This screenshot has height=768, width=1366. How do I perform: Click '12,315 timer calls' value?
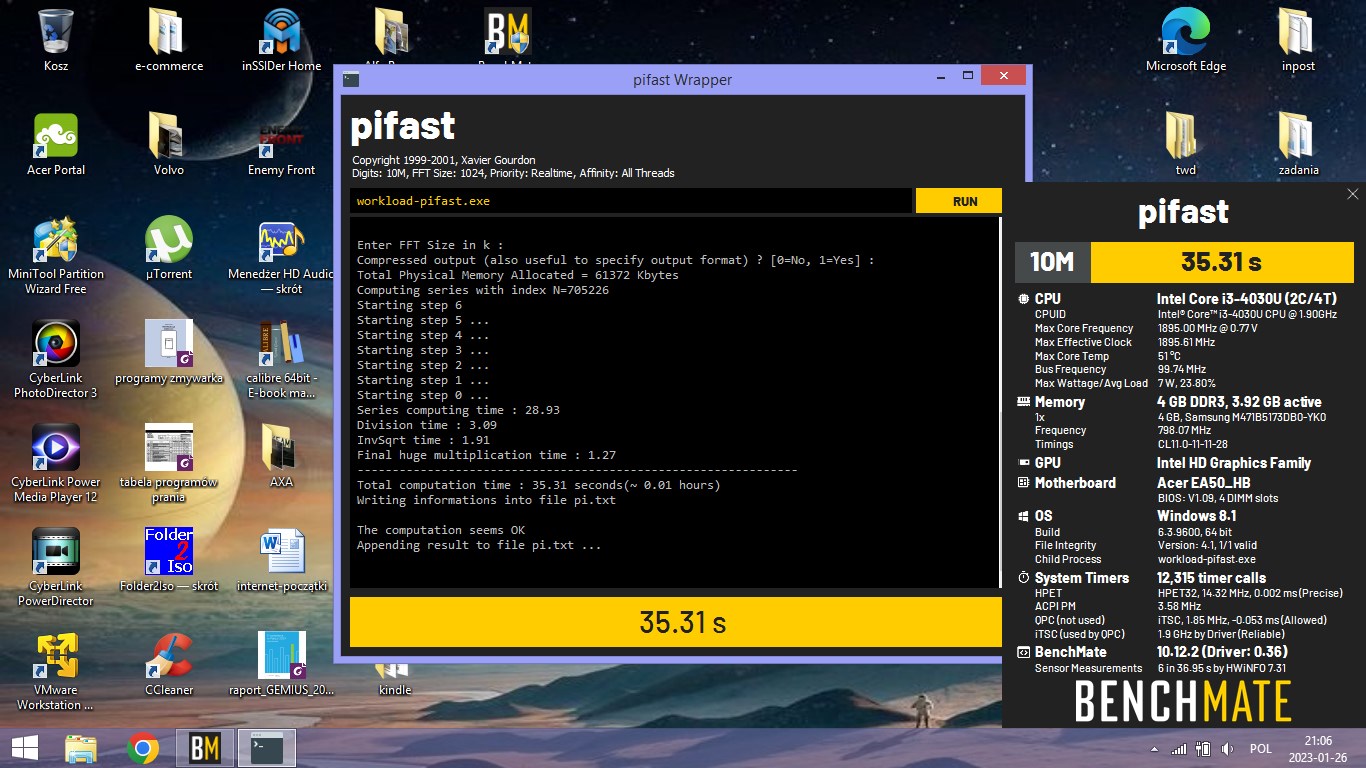click(x=1212, y=578)
